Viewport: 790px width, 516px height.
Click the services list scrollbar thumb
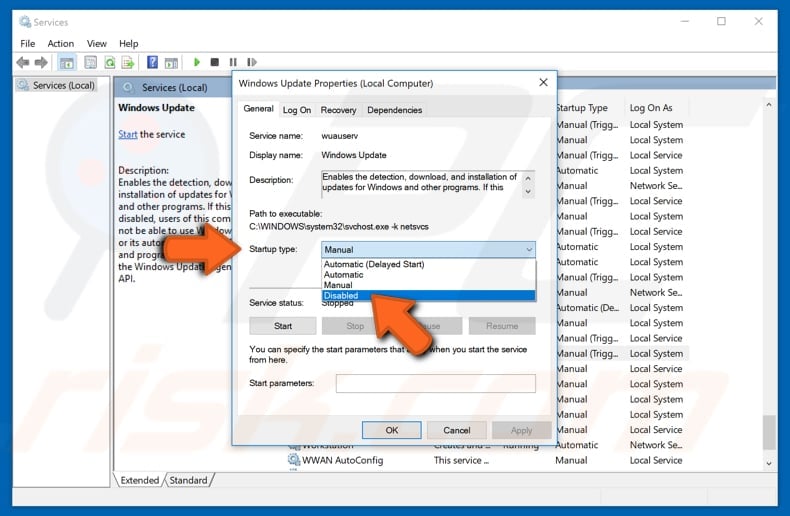click(x=768, y=432)
